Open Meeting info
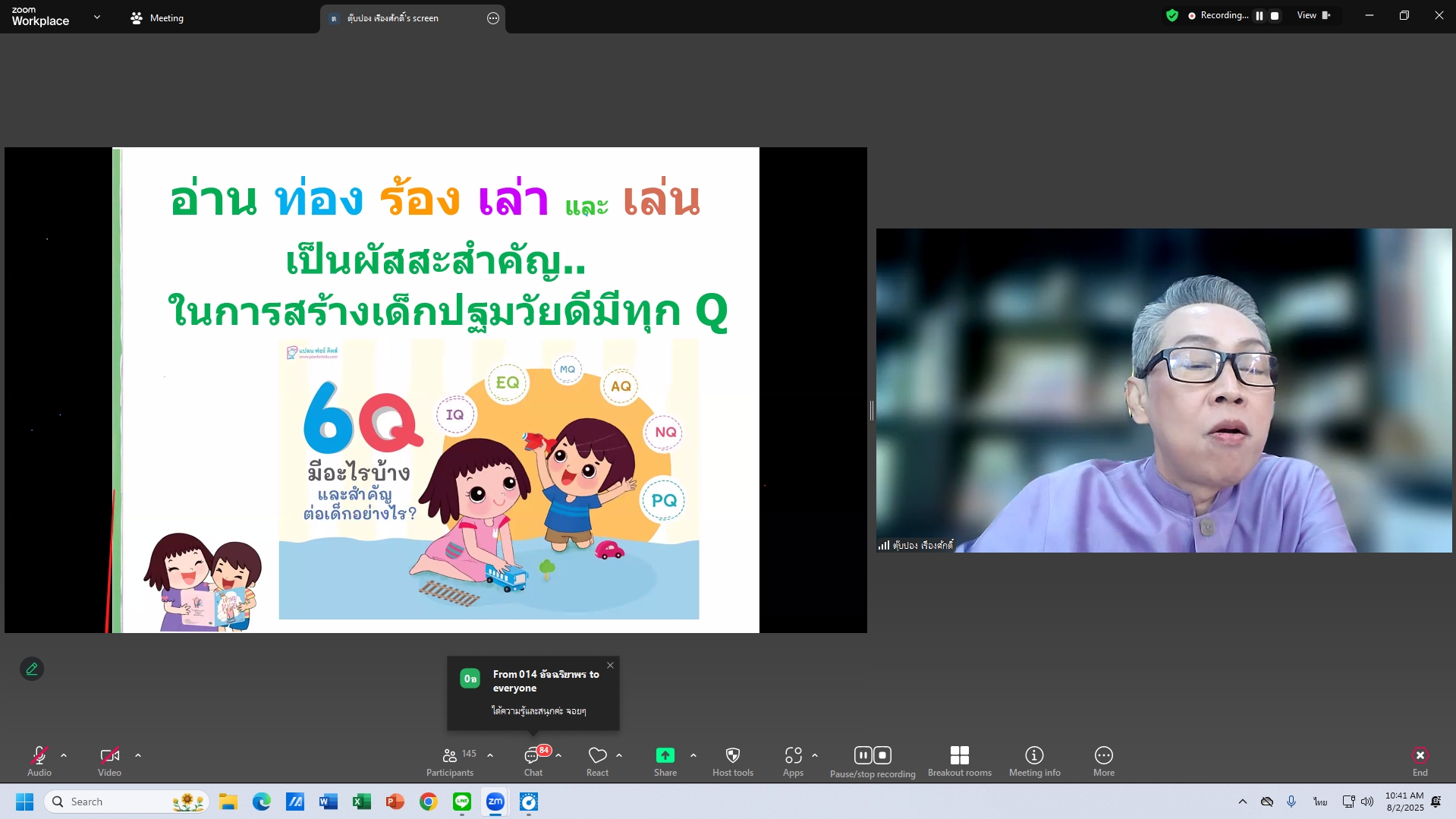 [x=1034, y=761]
